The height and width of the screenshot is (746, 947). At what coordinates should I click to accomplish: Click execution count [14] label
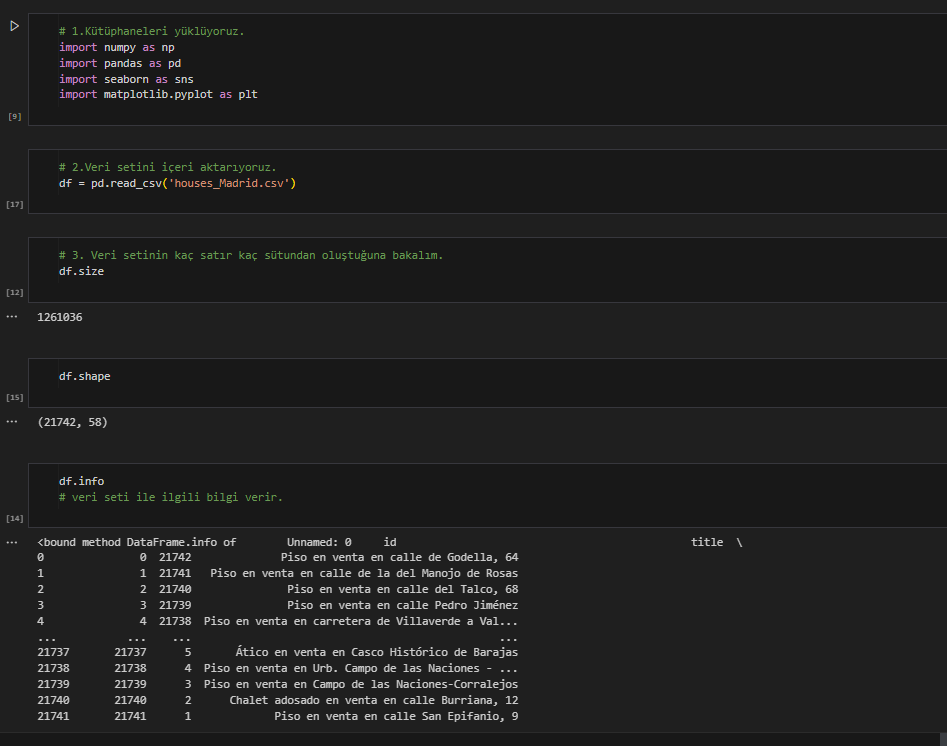coord(15,518)
